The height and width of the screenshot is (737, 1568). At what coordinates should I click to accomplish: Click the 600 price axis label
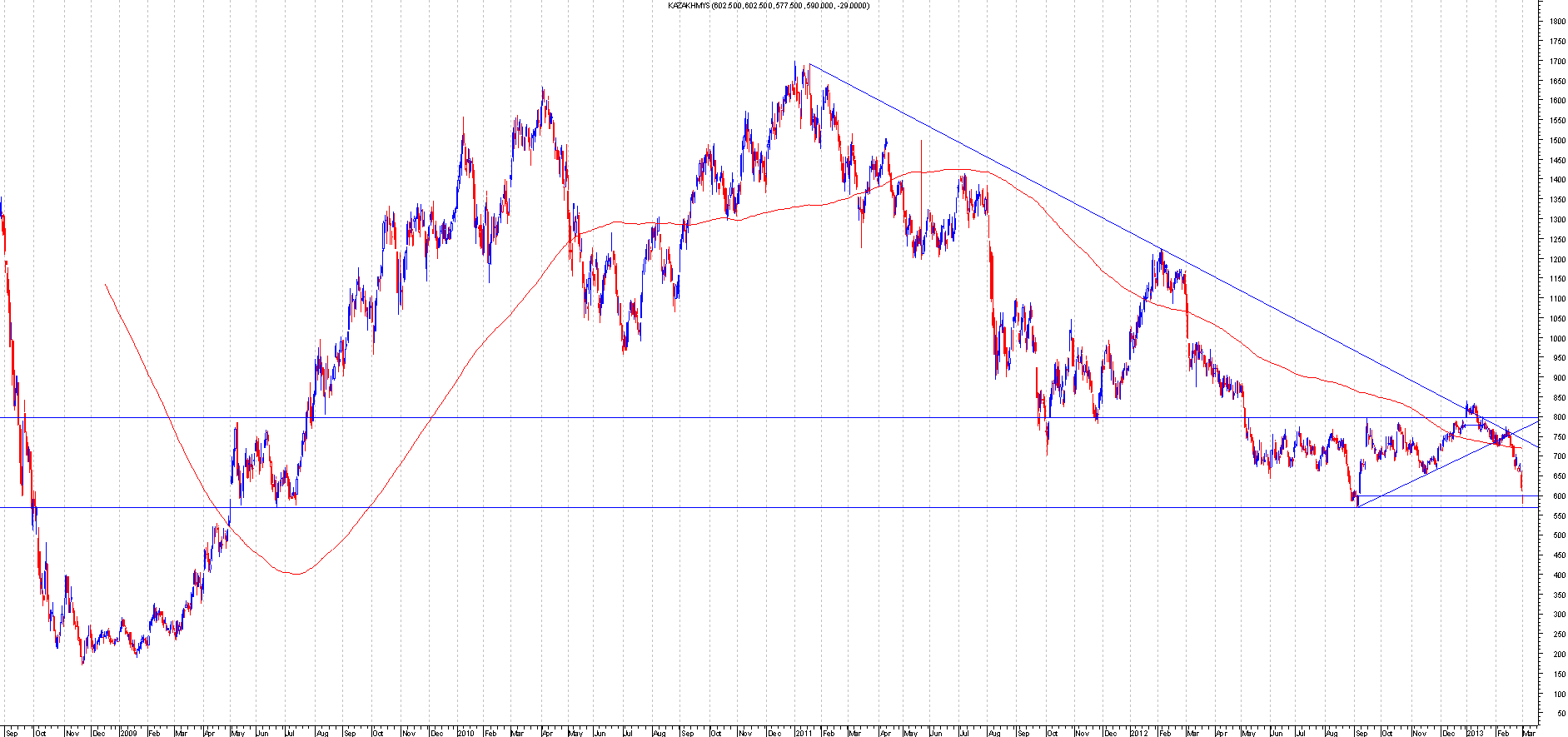(x=1556, y=496)
